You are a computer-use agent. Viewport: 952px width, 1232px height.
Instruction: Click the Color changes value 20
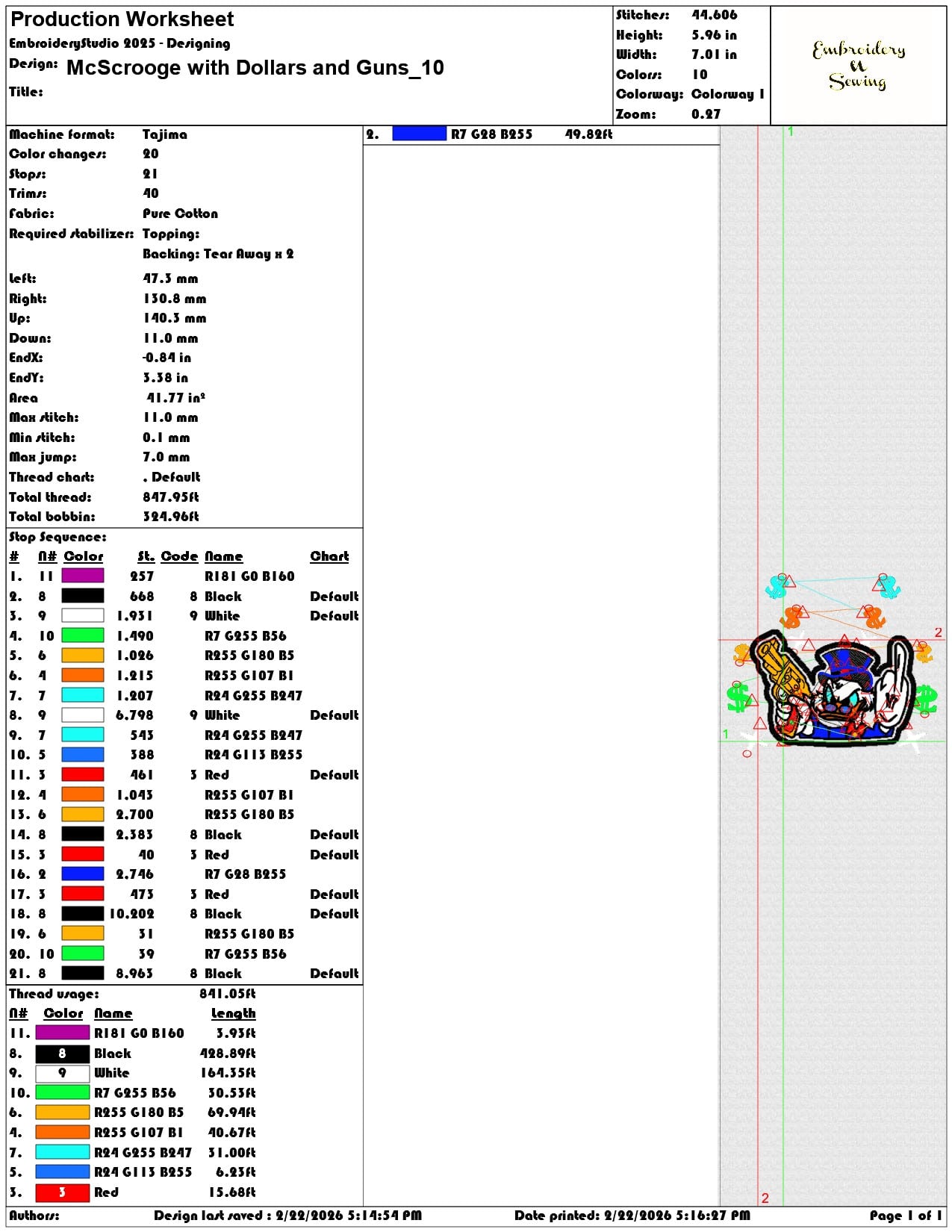151,154
